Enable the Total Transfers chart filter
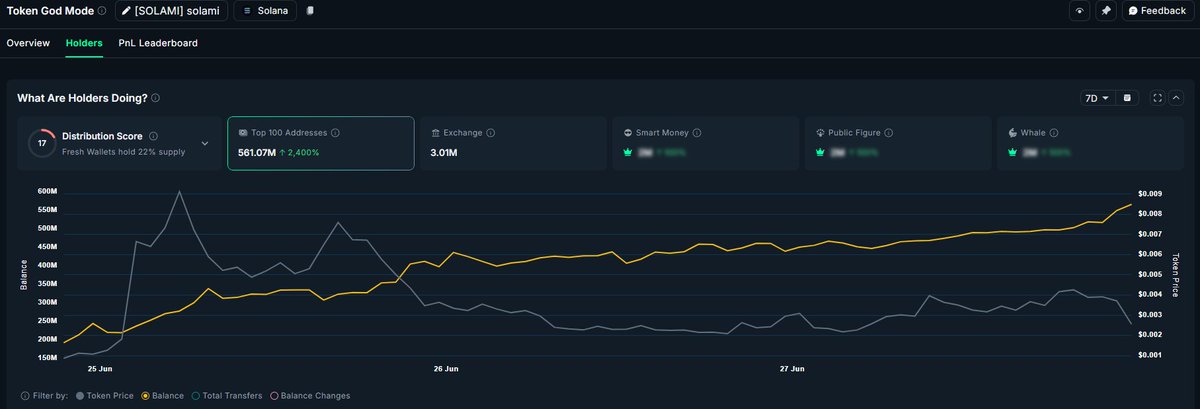This screenshot has height=409, width=1200. (226, 396)
